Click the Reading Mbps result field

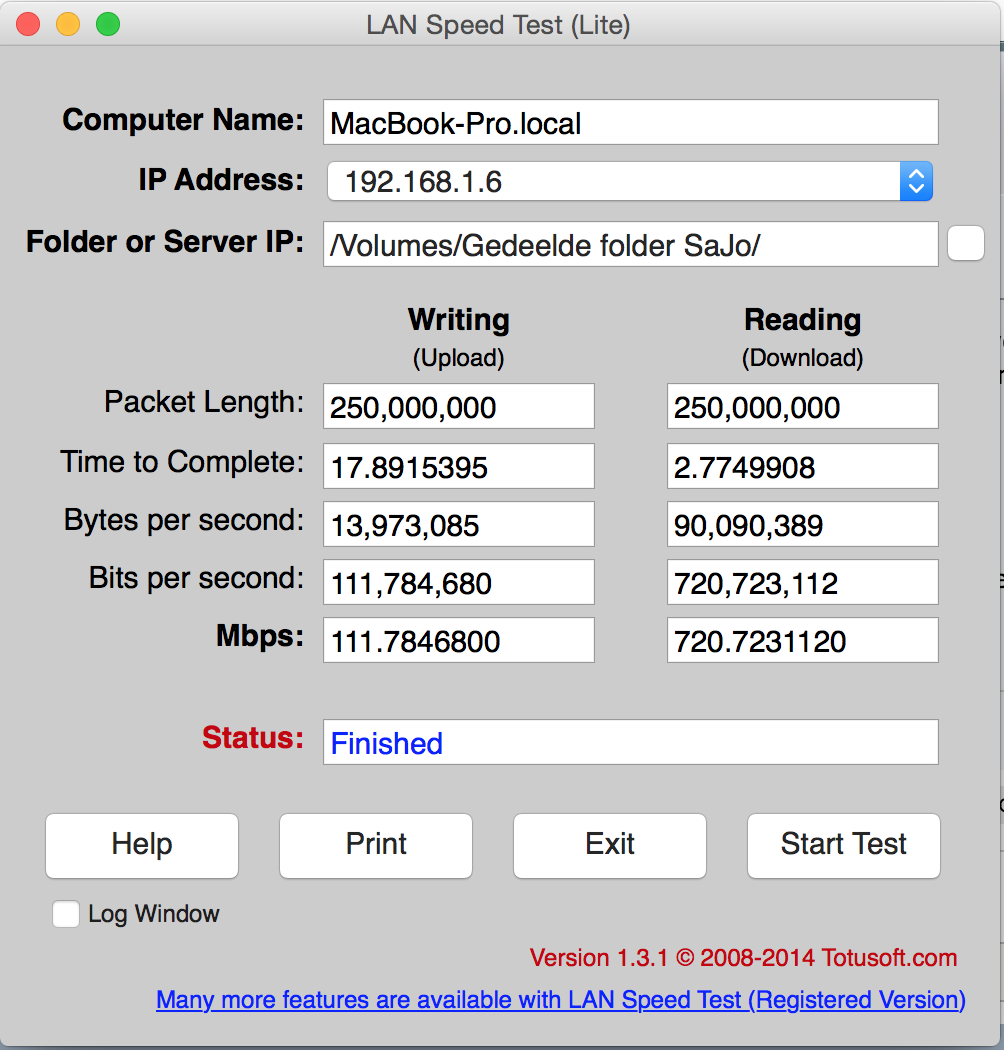(x=802, y=641)
